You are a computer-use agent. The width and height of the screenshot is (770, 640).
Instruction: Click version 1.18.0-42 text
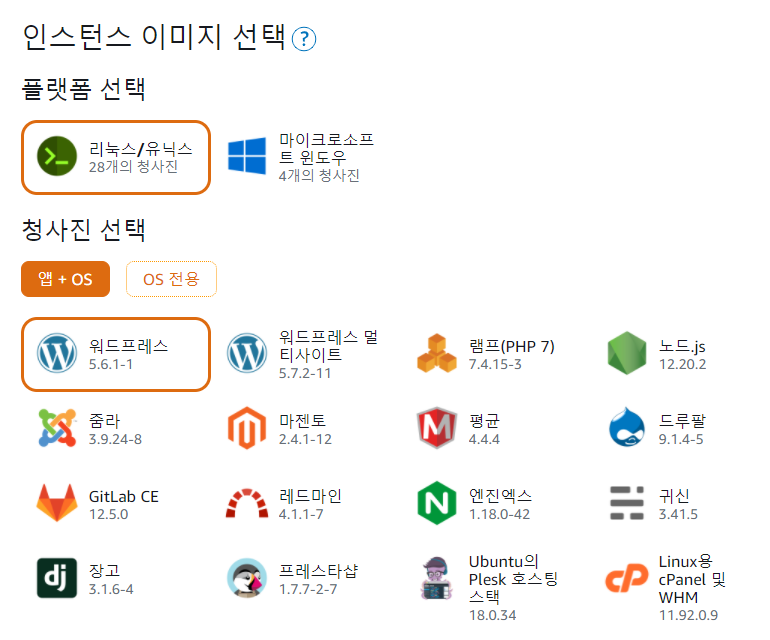(x=499, y=514)
